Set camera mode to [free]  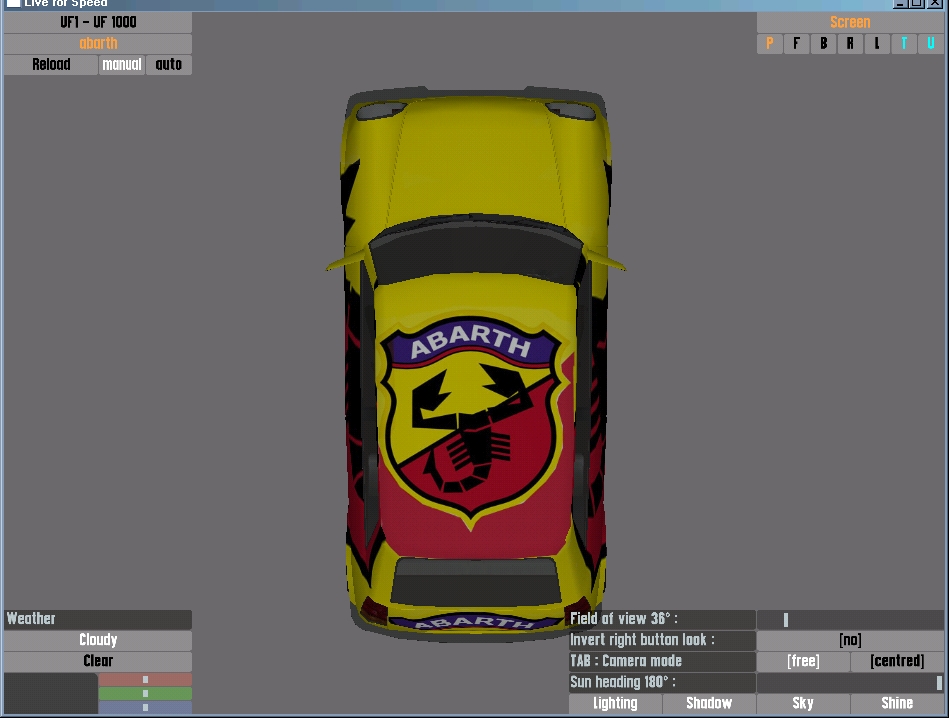[803, 661]
